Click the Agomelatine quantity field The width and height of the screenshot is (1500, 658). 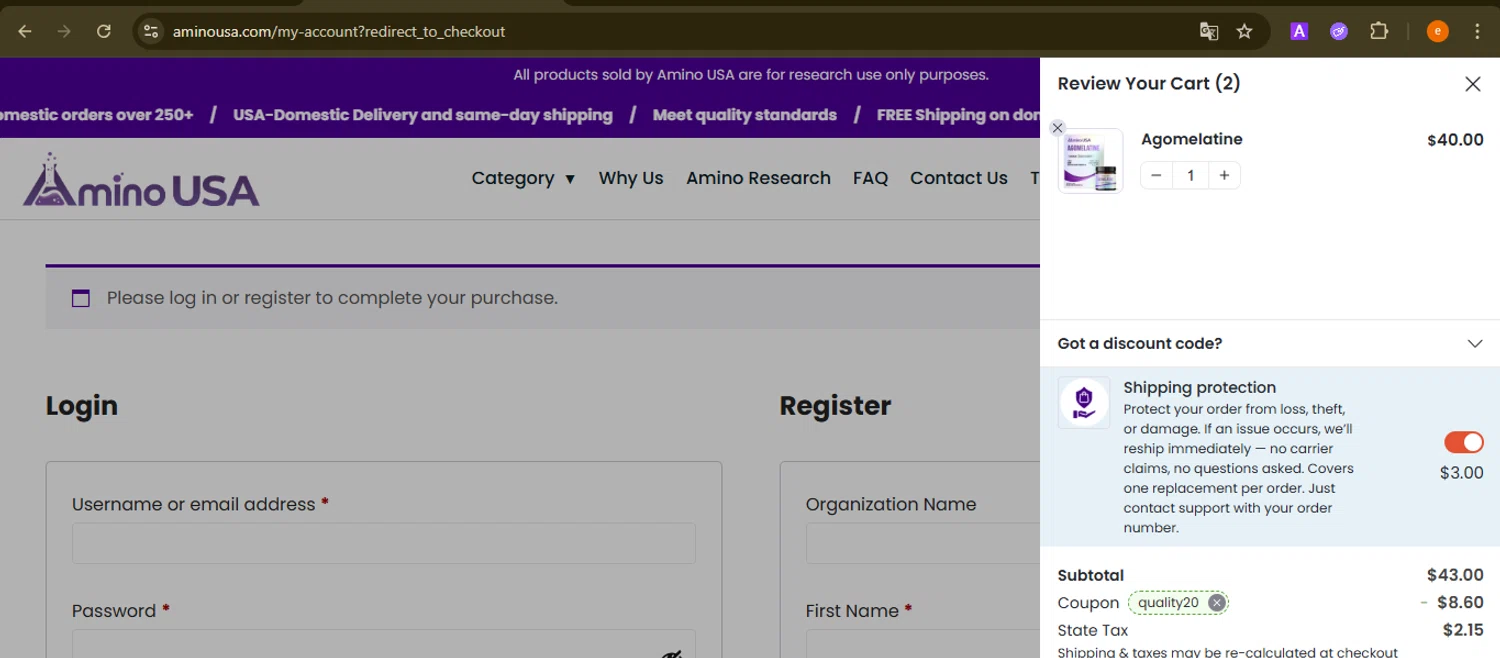(1190, 175)
